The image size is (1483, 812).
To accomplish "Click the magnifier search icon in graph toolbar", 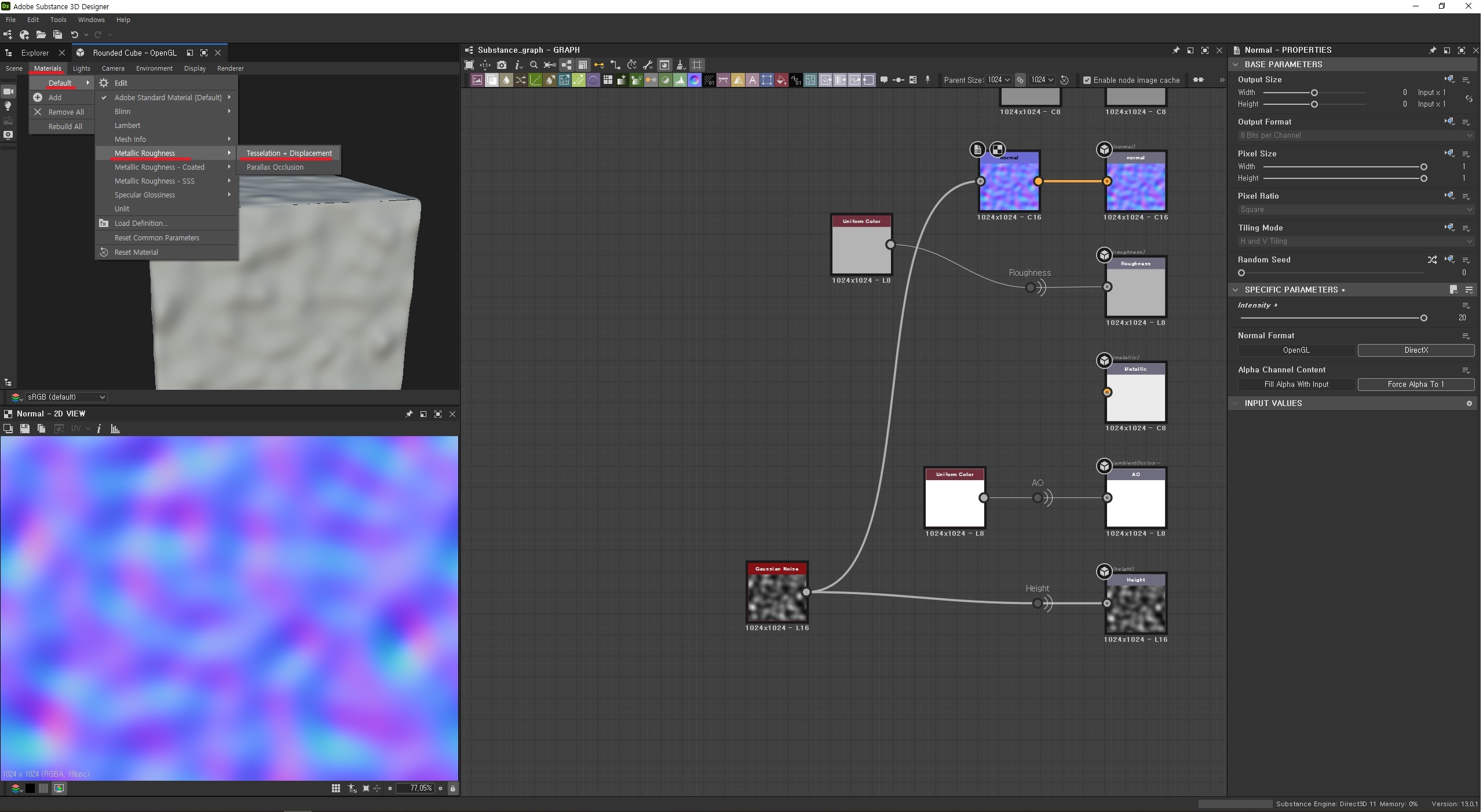I will click(534, 65).
